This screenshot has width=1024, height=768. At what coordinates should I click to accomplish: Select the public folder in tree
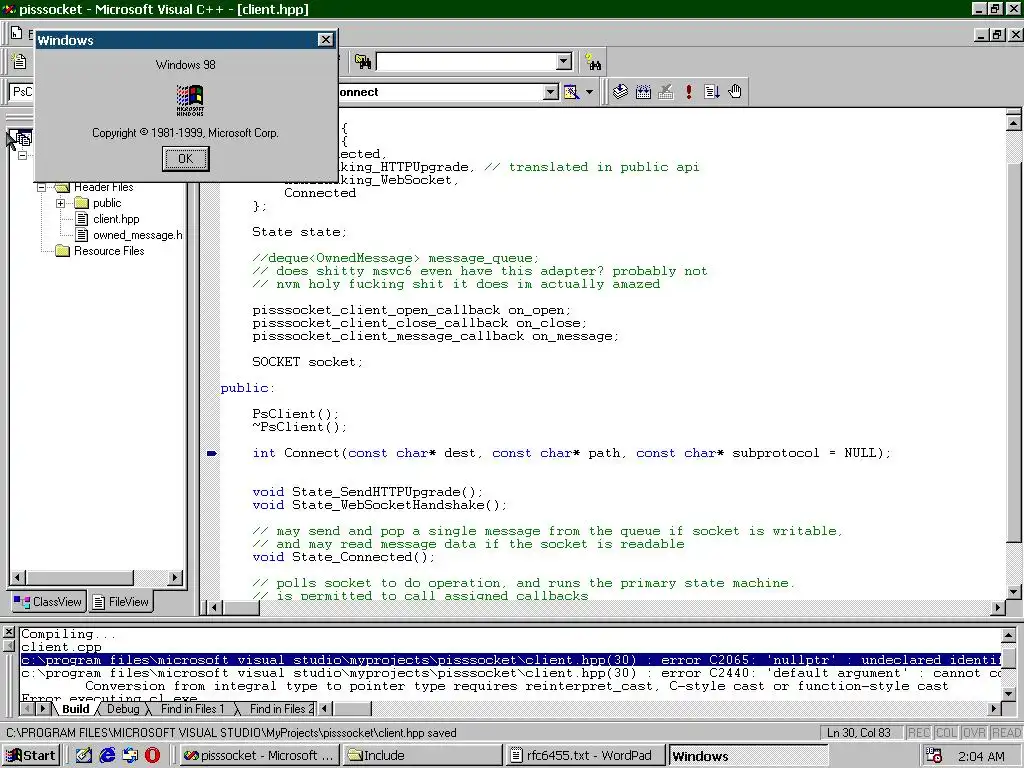point(107,203)
